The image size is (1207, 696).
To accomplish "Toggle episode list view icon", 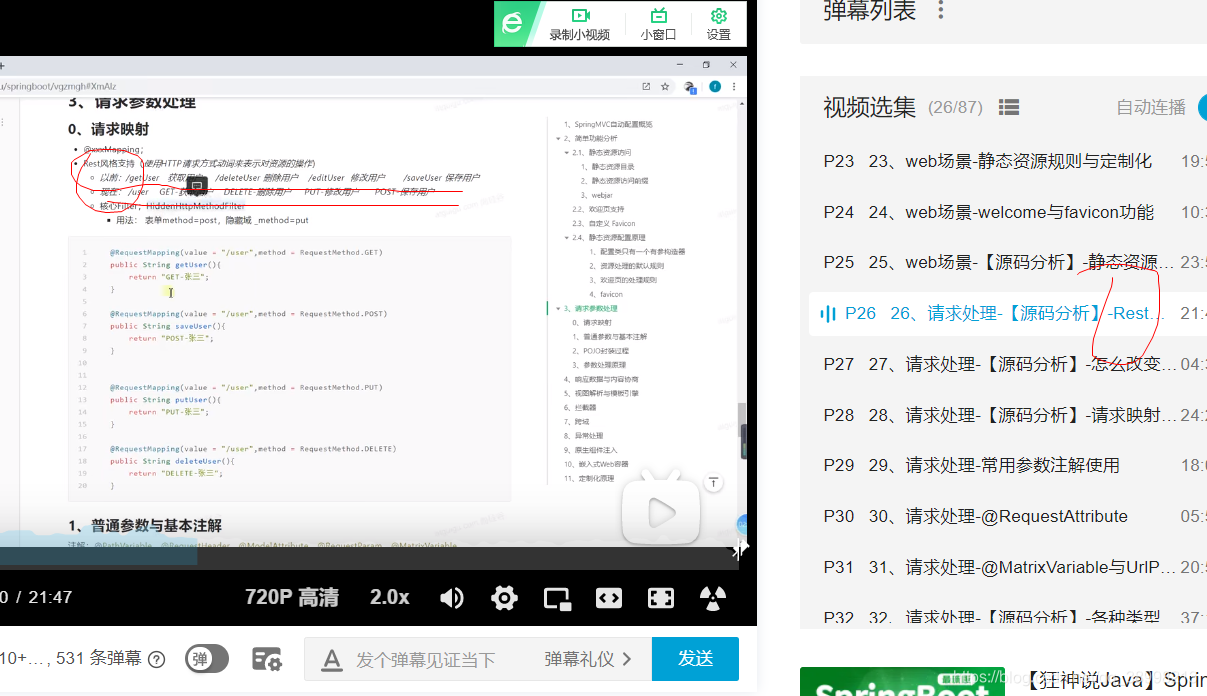I will [1009, 107].
